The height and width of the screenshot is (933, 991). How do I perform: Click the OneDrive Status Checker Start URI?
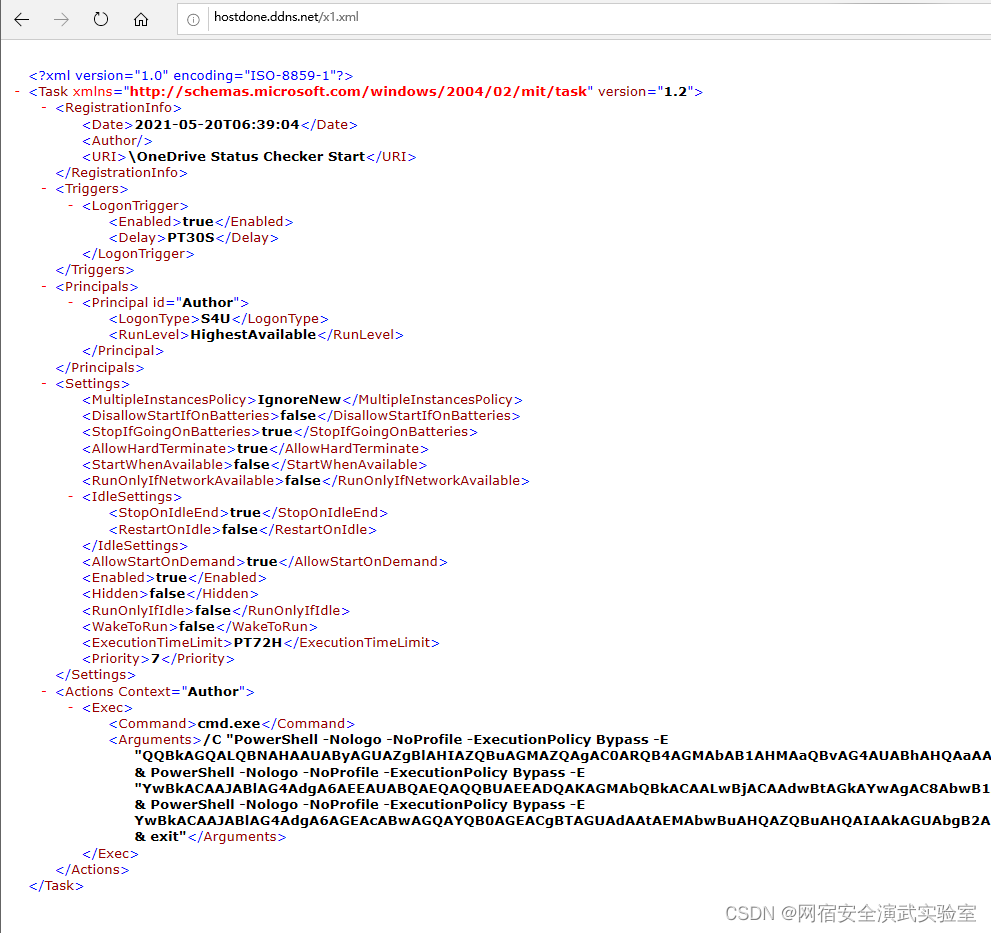coord(246,157)
